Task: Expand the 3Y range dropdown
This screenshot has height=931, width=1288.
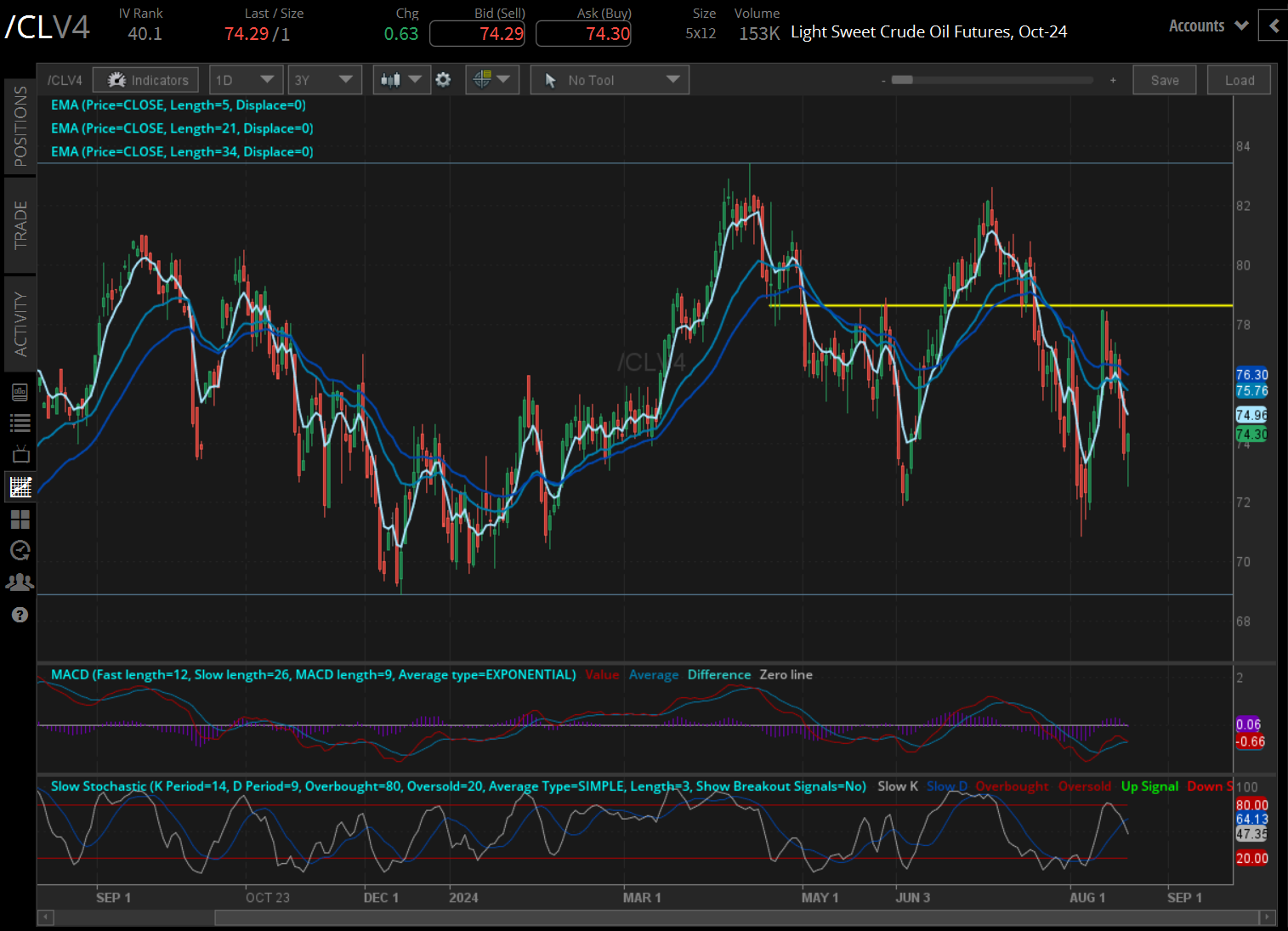Action: (325, 79)
